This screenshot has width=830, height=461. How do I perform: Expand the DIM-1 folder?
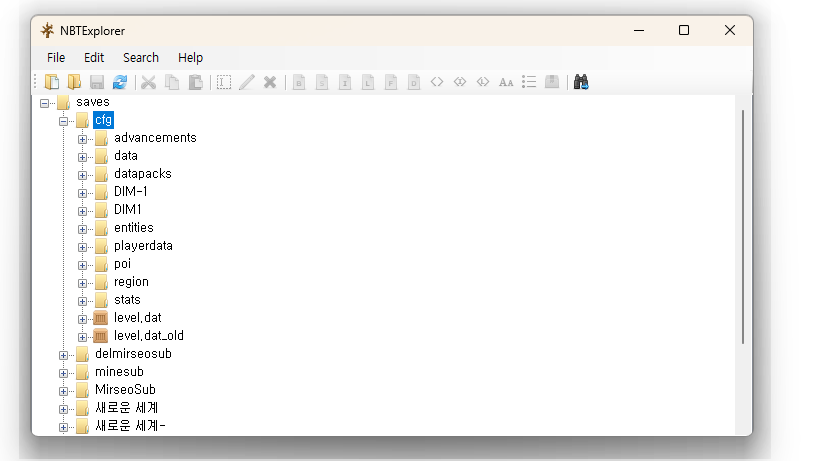(83, 193)
